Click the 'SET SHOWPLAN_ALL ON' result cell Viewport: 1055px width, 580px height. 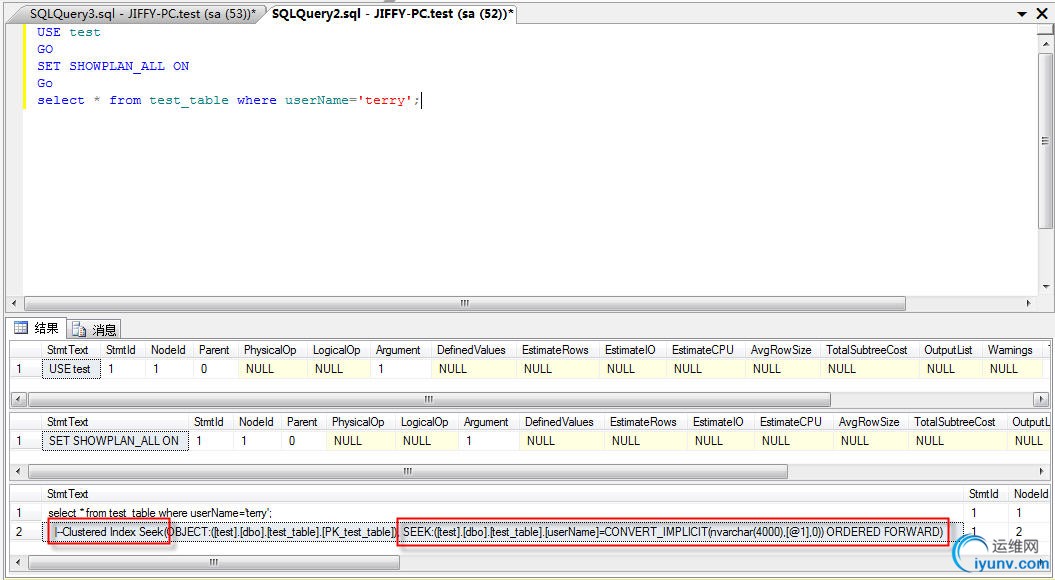pos(114,441)
